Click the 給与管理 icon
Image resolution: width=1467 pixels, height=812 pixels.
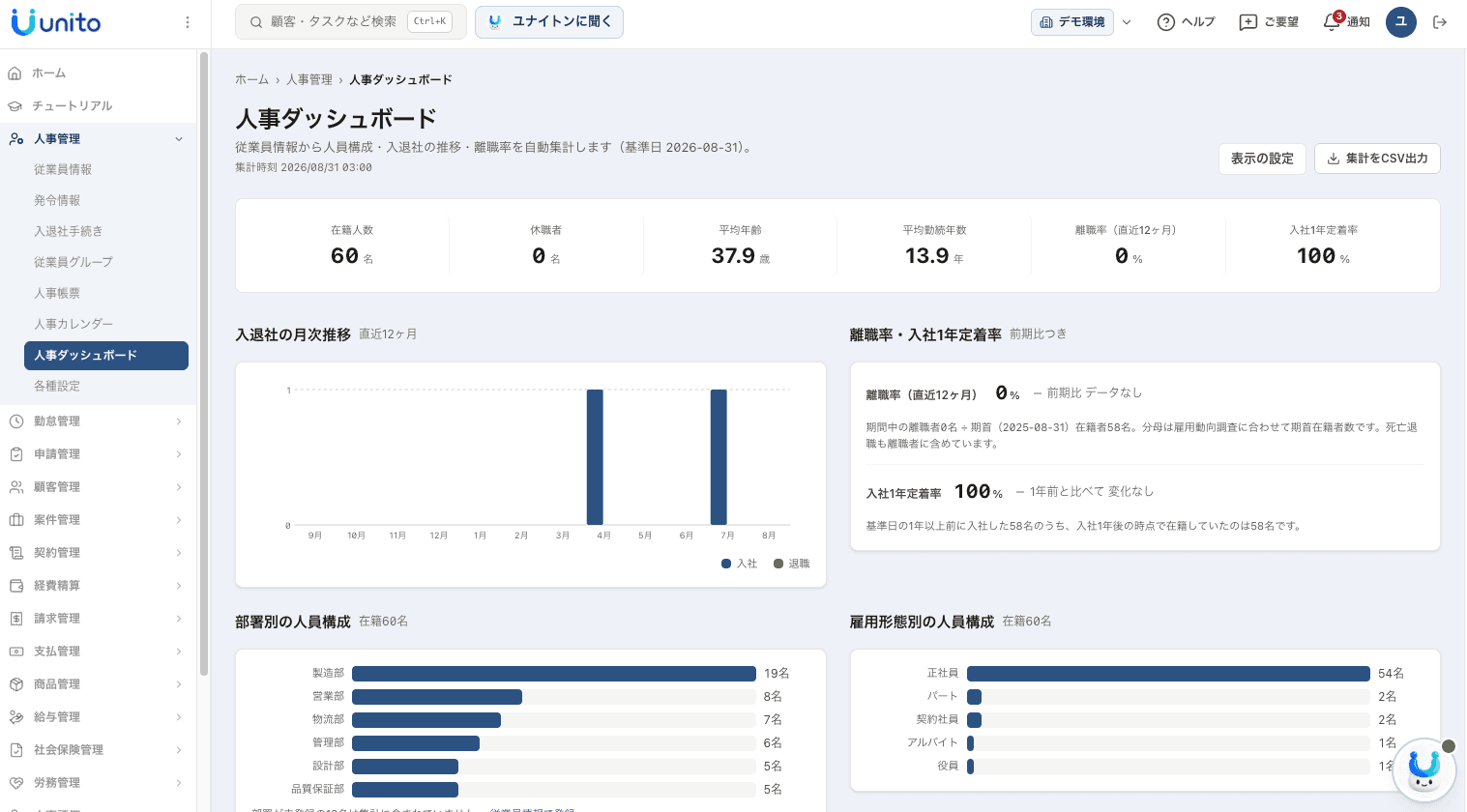(15, 717)
